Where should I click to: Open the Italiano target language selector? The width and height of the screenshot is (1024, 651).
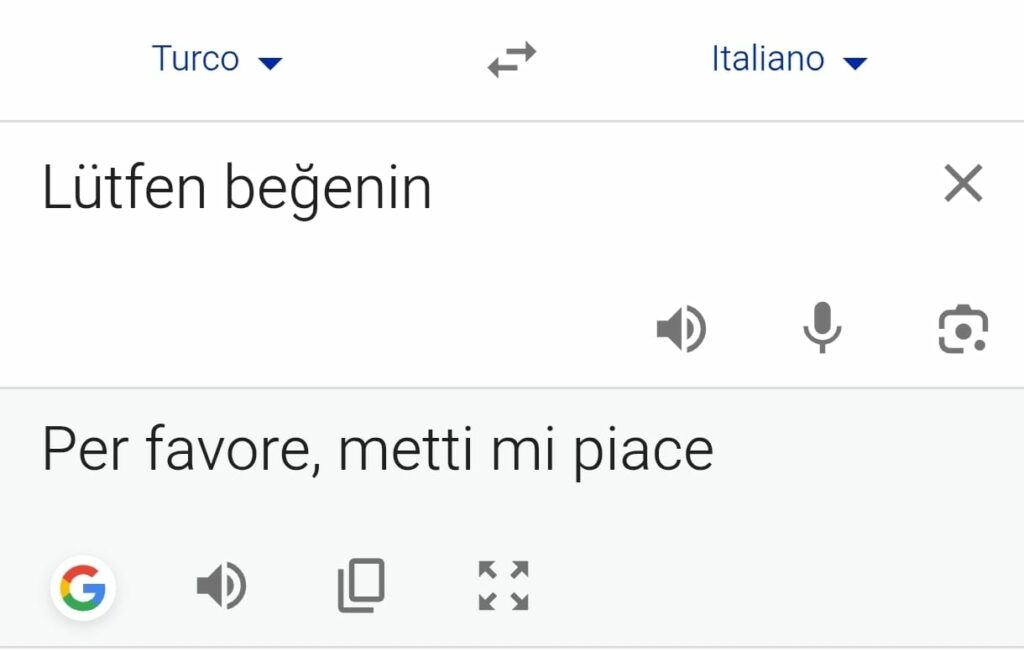click(768, 59)
